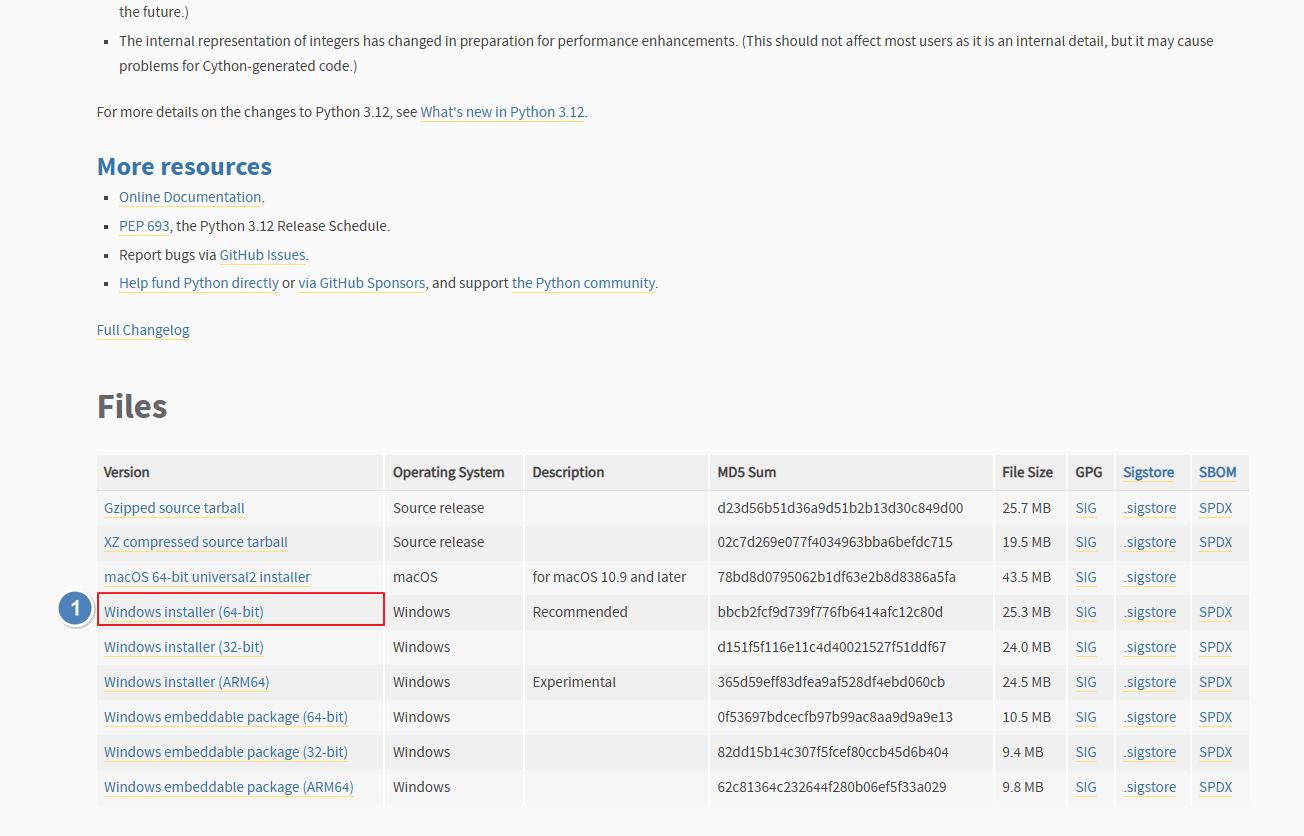The width and height of the screenshot is (1304, 836).
Task: Open What's new in Python 3.12 link
Action: pos(502,112)
